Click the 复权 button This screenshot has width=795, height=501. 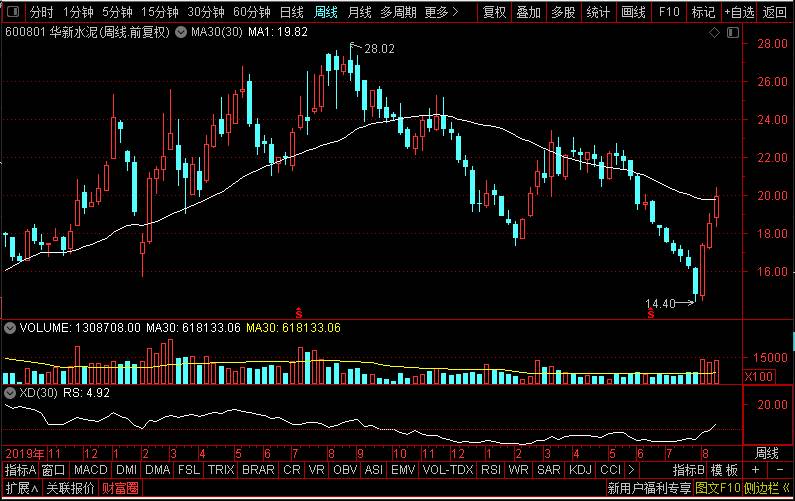(494, 12)
